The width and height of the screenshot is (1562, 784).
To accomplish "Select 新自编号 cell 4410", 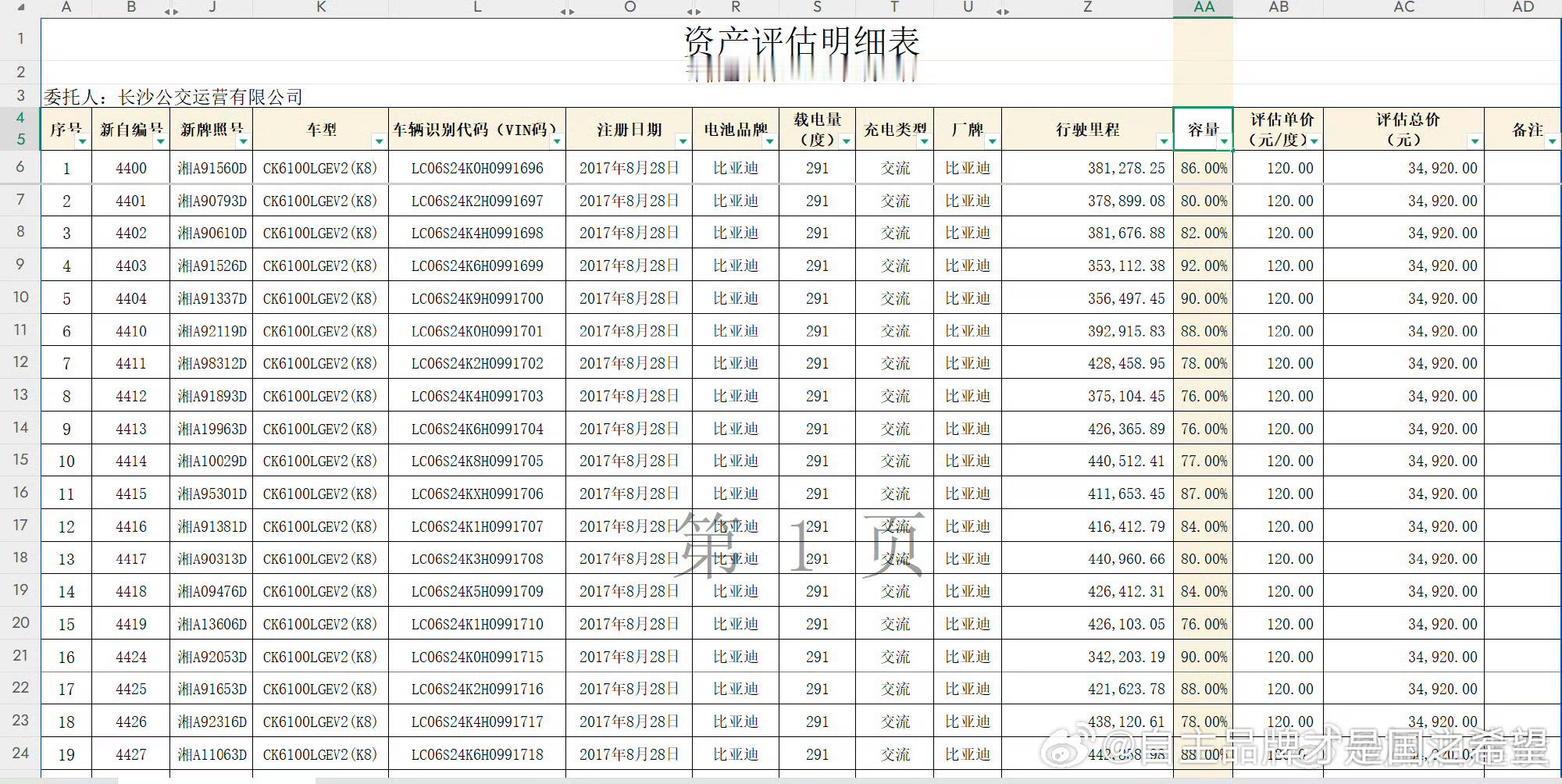I will 131,331.
